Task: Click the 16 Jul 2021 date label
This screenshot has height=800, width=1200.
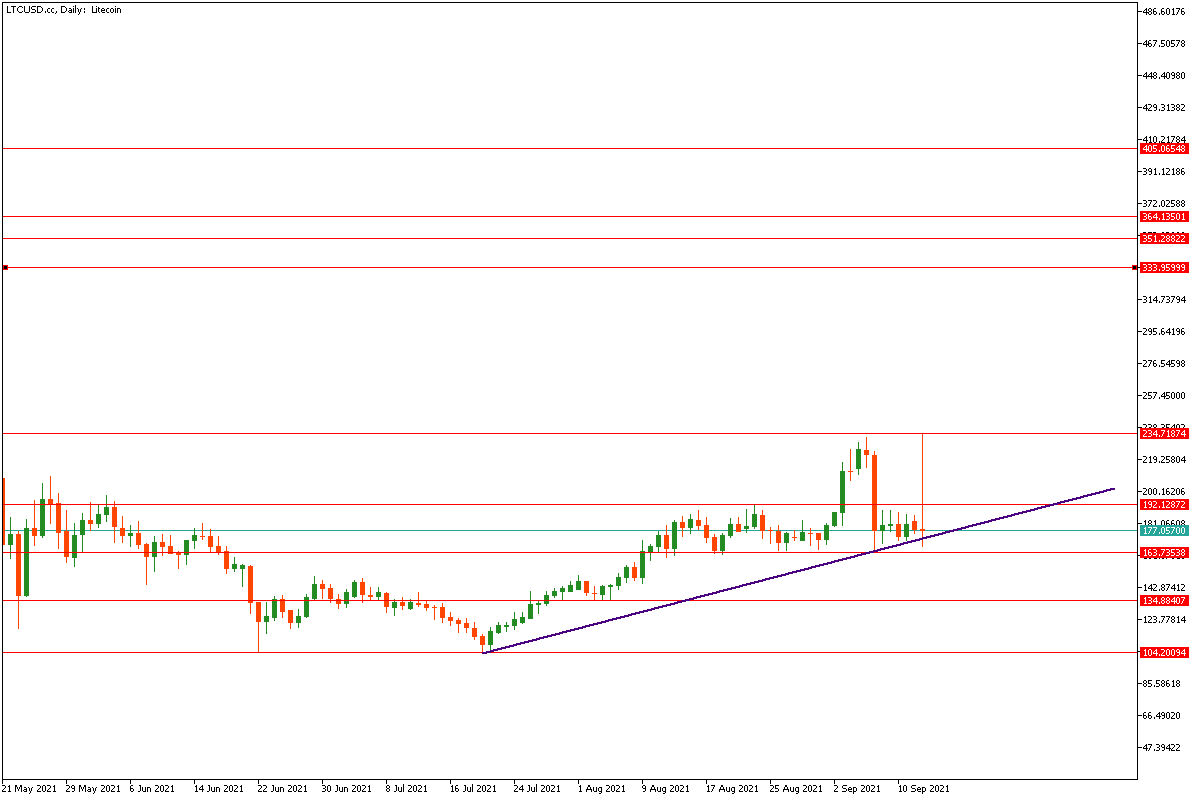Action: click(473, 788)
